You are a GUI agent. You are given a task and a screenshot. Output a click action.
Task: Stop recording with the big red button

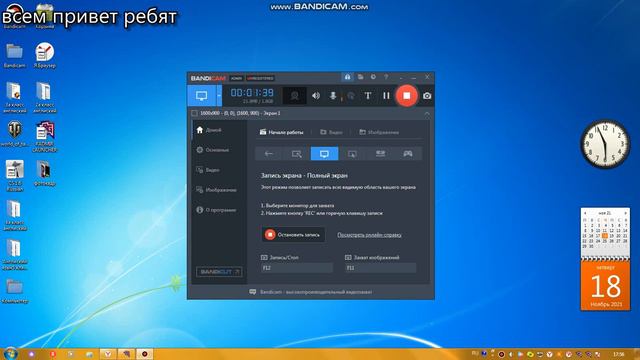click(407, 96)
